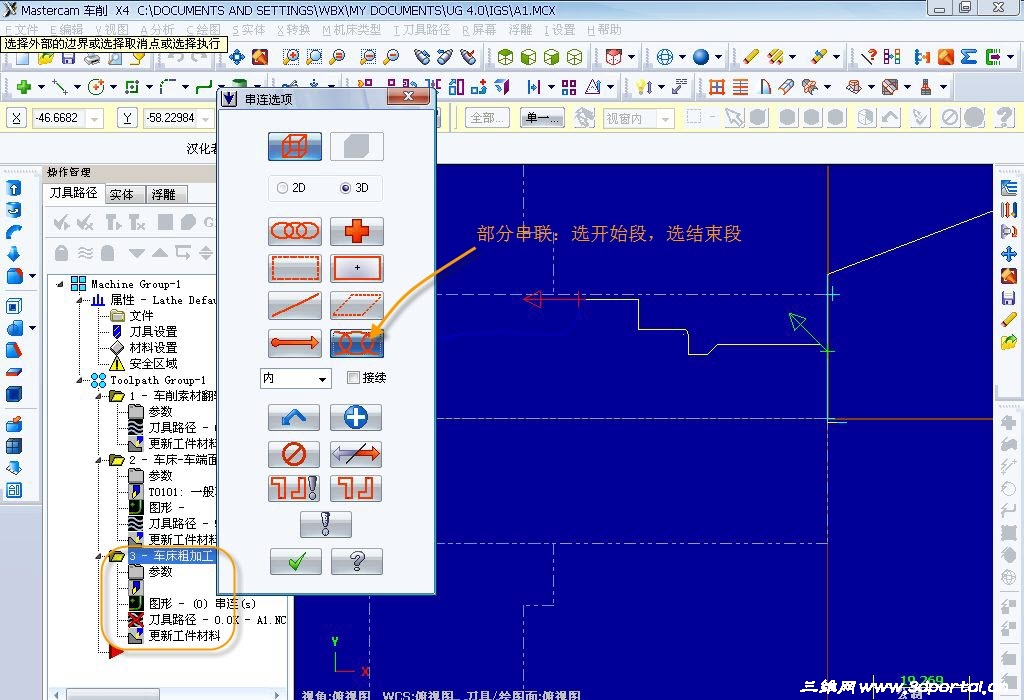This screenshot has width=1024, height=700.
Task: Choose the Vector selection method
Action: pyautogui.click(x=295, y=343)
